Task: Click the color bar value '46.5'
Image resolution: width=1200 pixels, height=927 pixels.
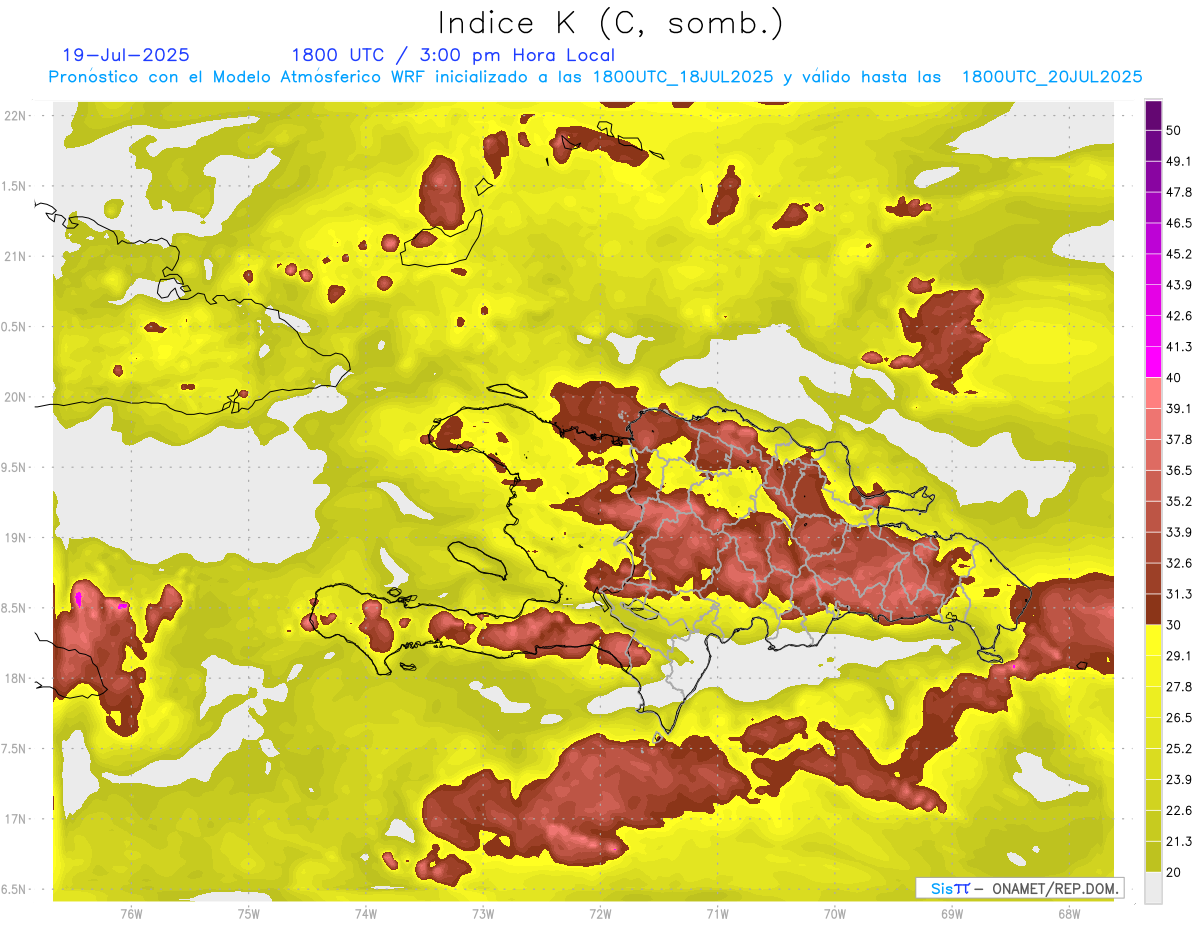Action: pyautogui.click(x=1178, y=223)
